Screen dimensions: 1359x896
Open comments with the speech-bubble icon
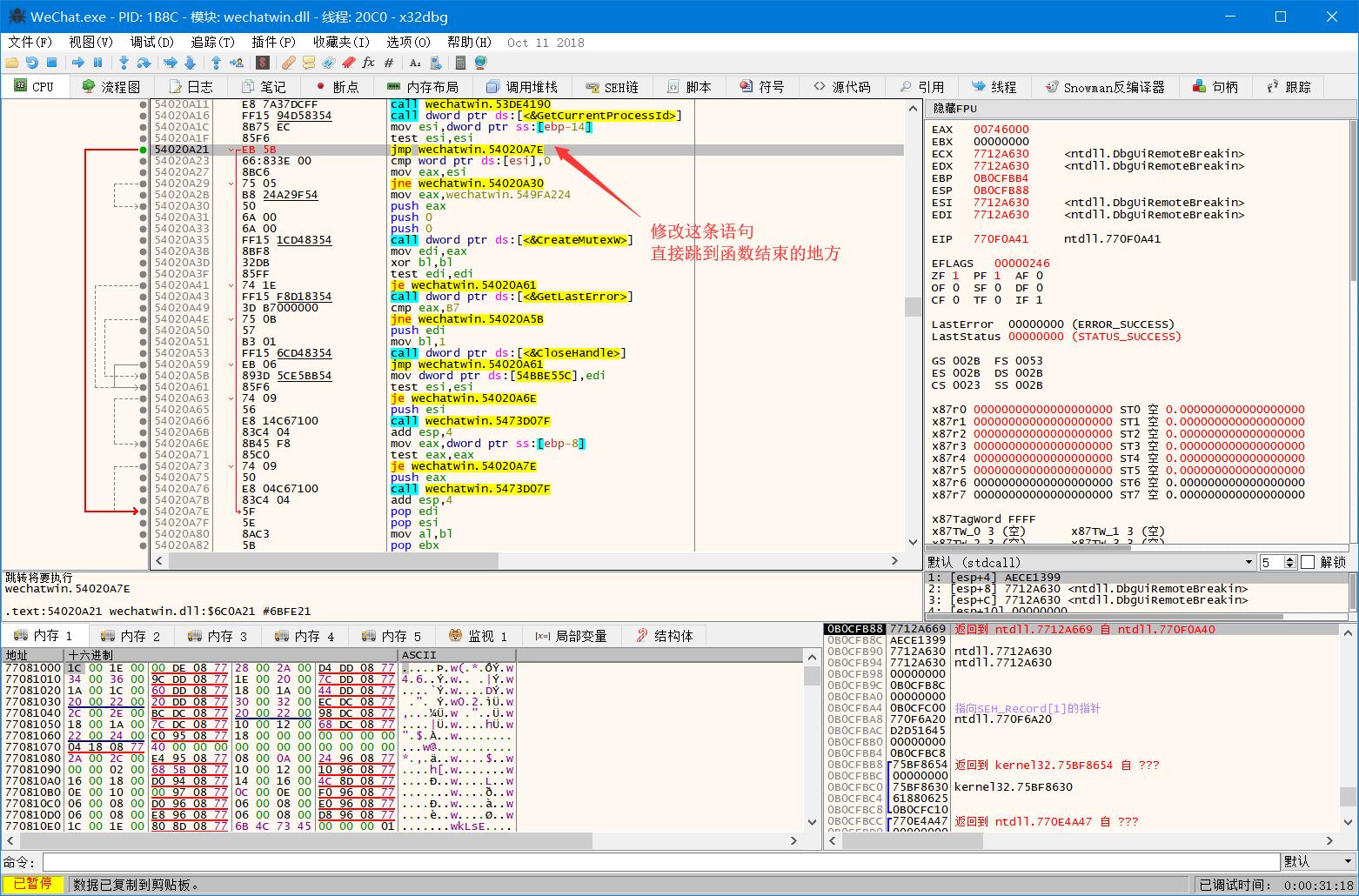coord(309,63)
